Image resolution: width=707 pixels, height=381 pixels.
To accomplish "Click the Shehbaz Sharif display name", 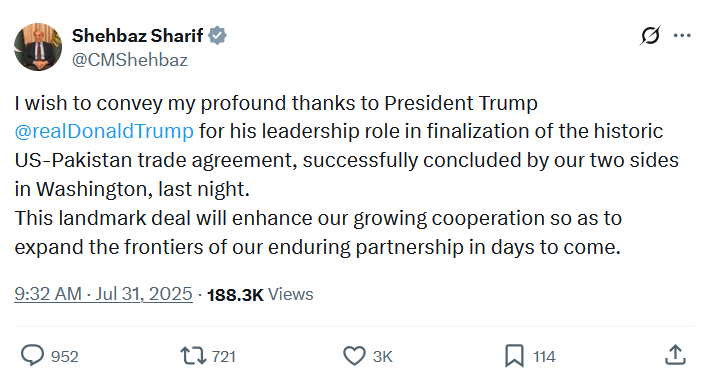I will click(138, 36).
